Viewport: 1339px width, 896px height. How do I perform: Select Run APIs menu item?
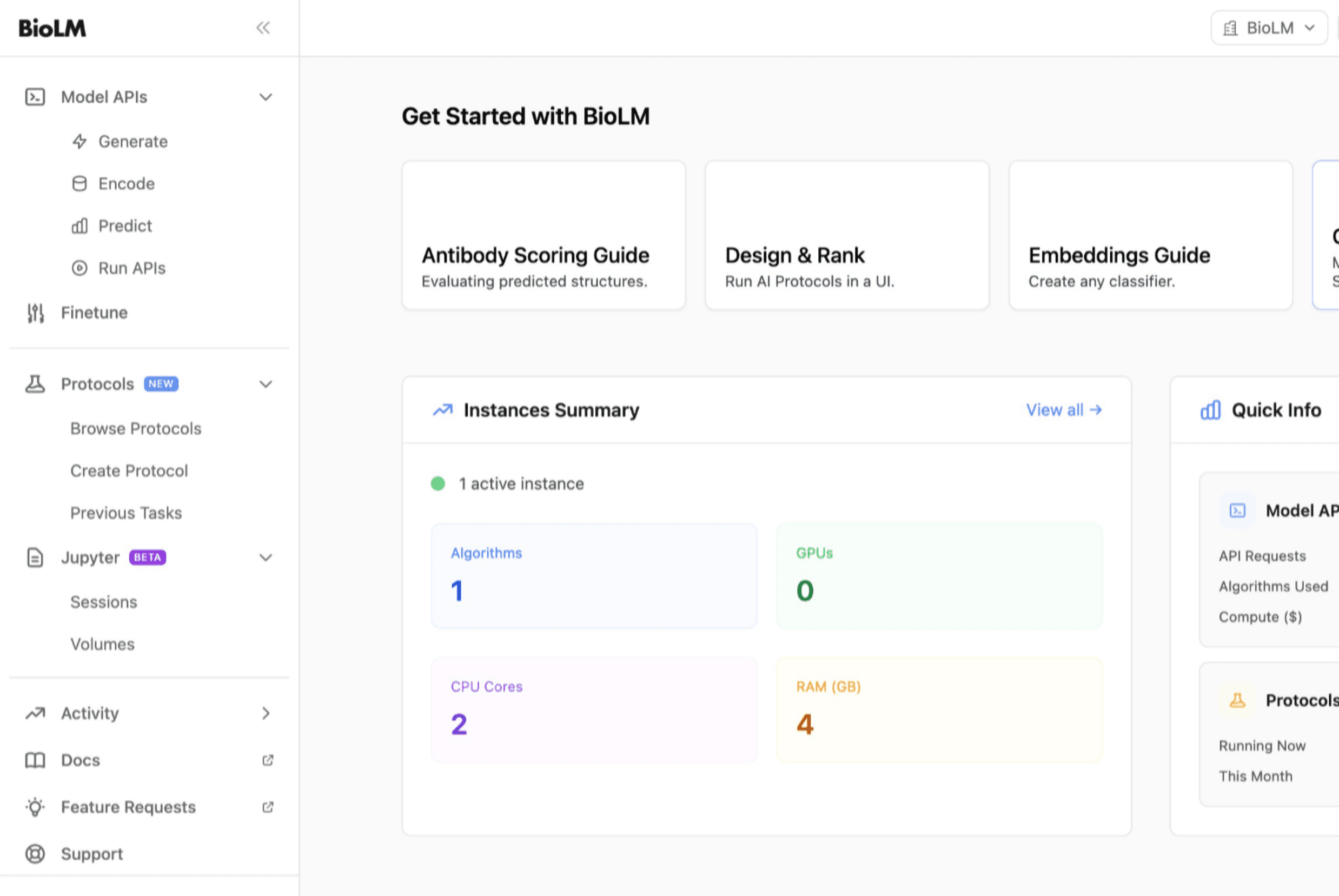pyautogui.click(x=131, y=268)
